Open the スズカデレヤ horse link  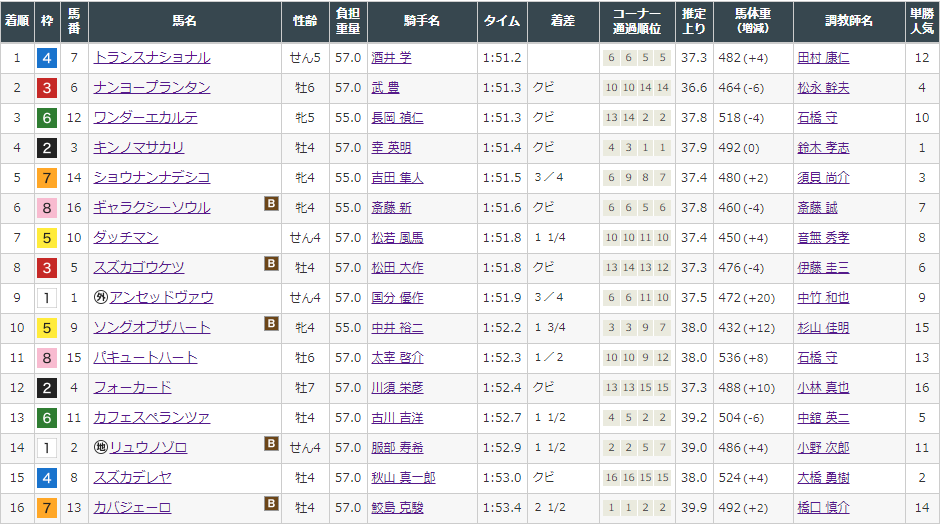coord(132,478)
